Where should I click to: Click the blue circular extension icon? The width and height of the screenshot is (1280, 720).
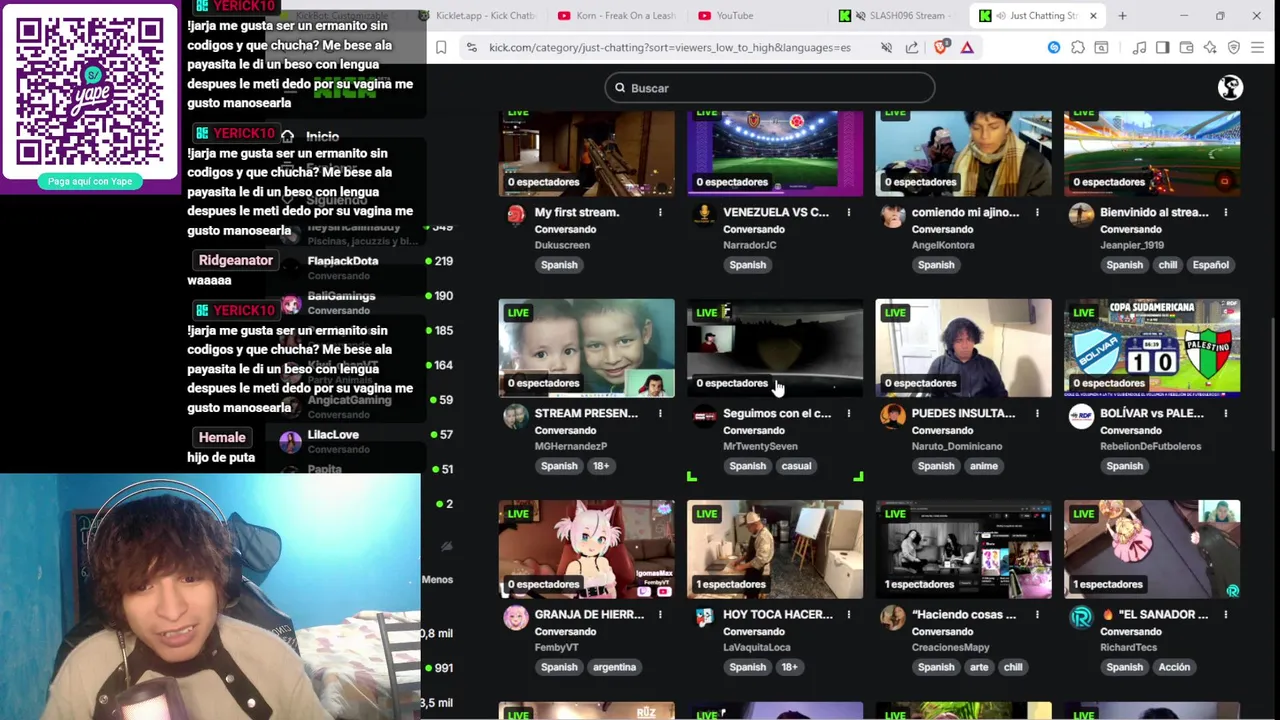pos(1054,47)
